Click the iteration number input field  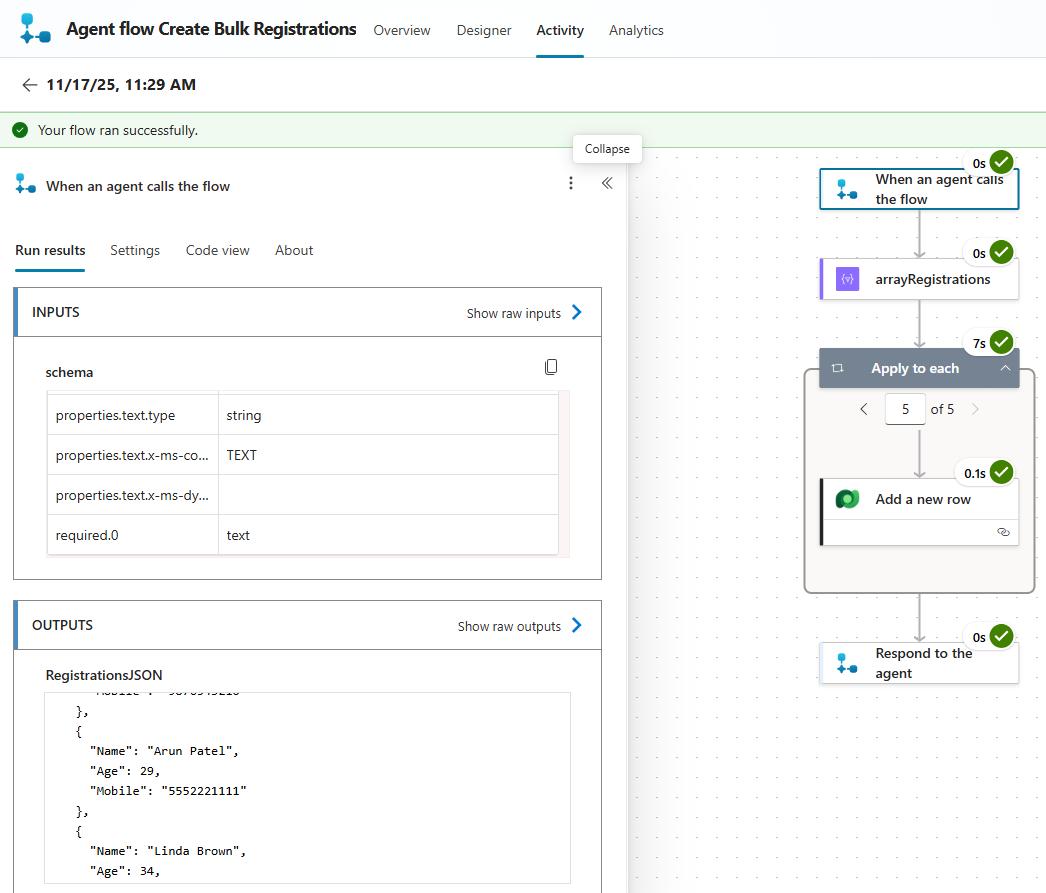[x=905, y=409]
